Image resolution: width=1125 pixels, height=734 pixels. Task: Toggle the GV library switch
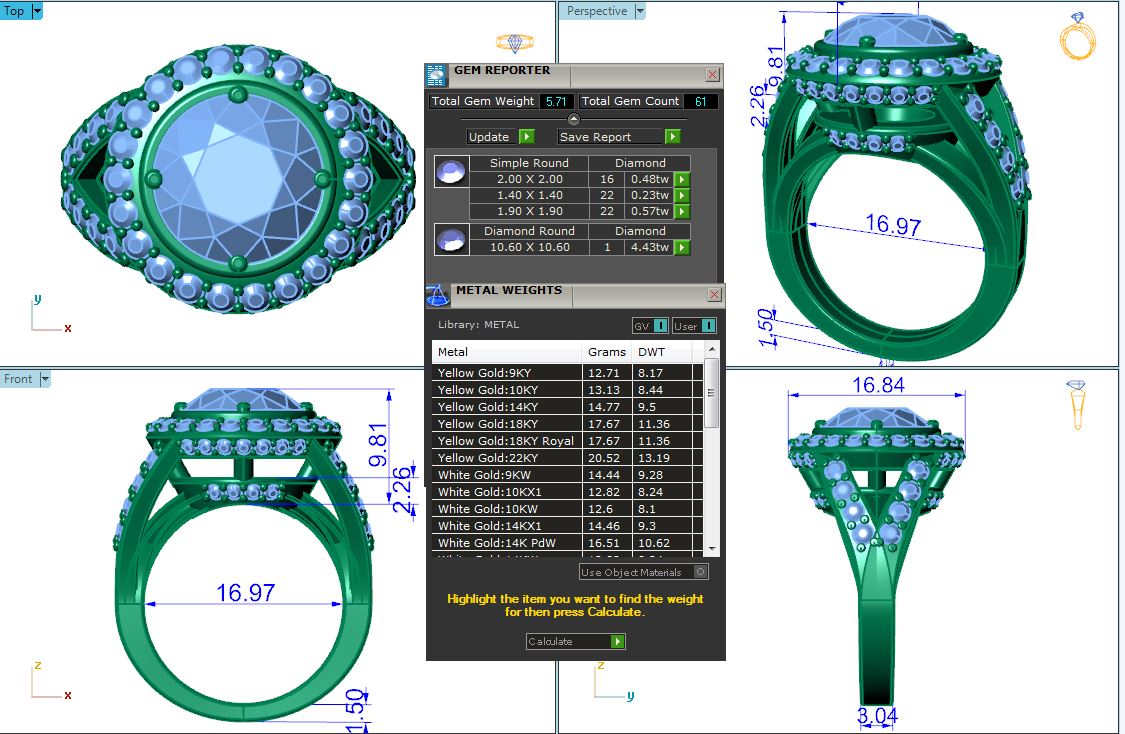(x=651, y=326)
